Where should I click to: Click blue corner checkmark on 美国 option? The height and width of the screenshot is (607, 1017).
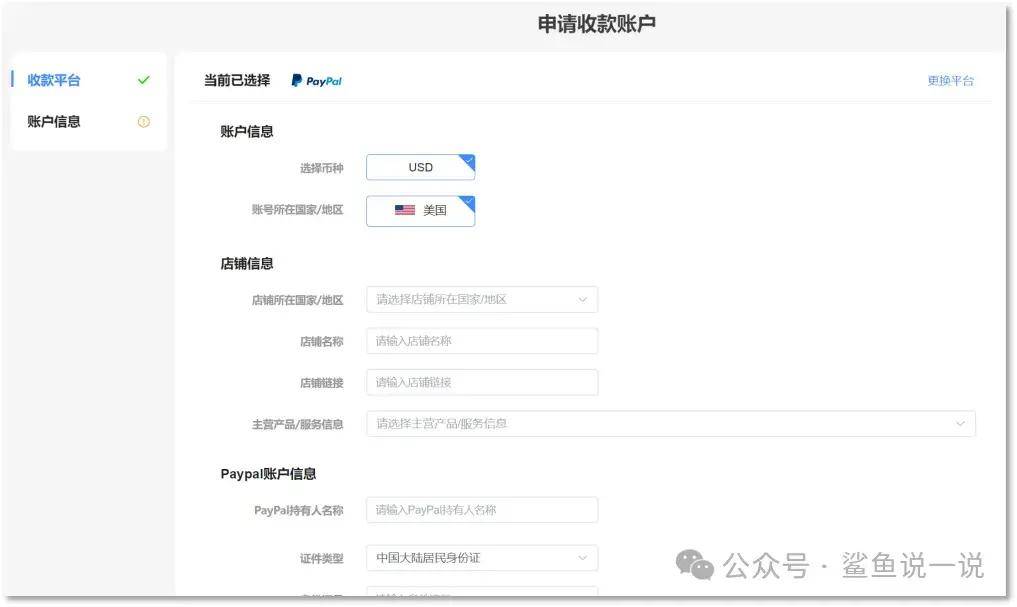pos(468,202)
